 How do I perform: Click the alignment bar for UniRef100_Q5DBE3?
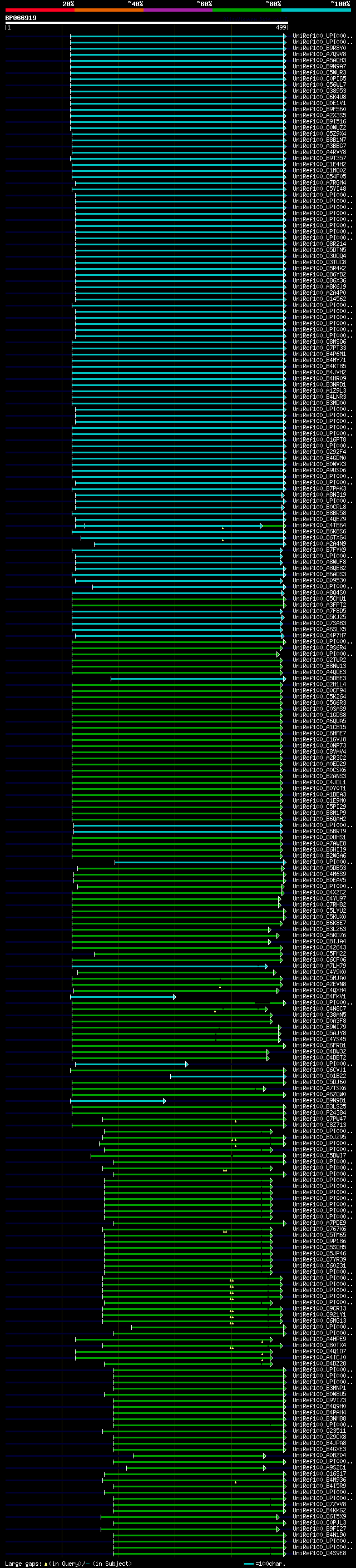[x=199, y=679]
